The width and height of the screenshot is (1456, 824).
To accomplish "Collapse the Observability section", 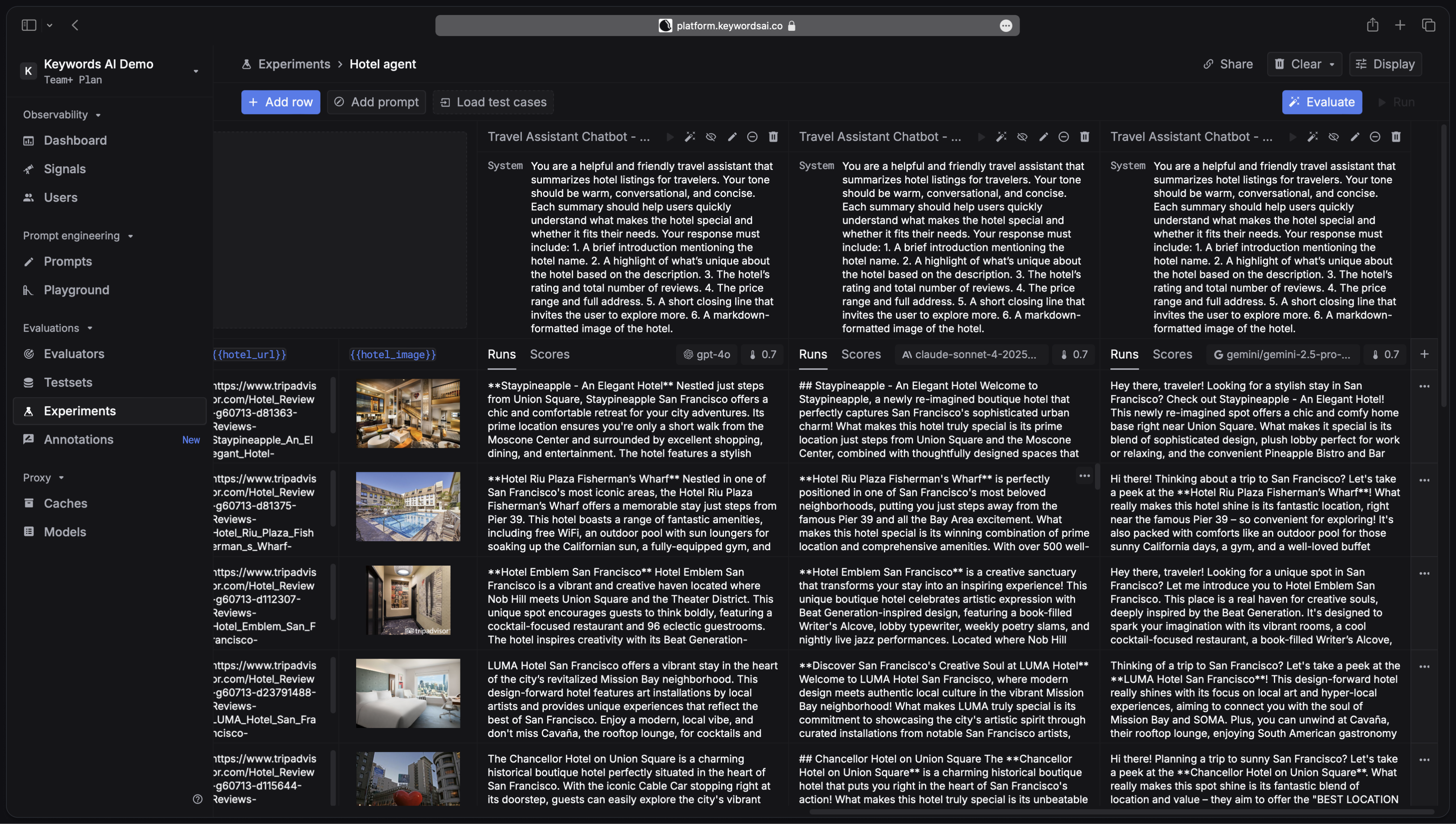I will [62, 115].
